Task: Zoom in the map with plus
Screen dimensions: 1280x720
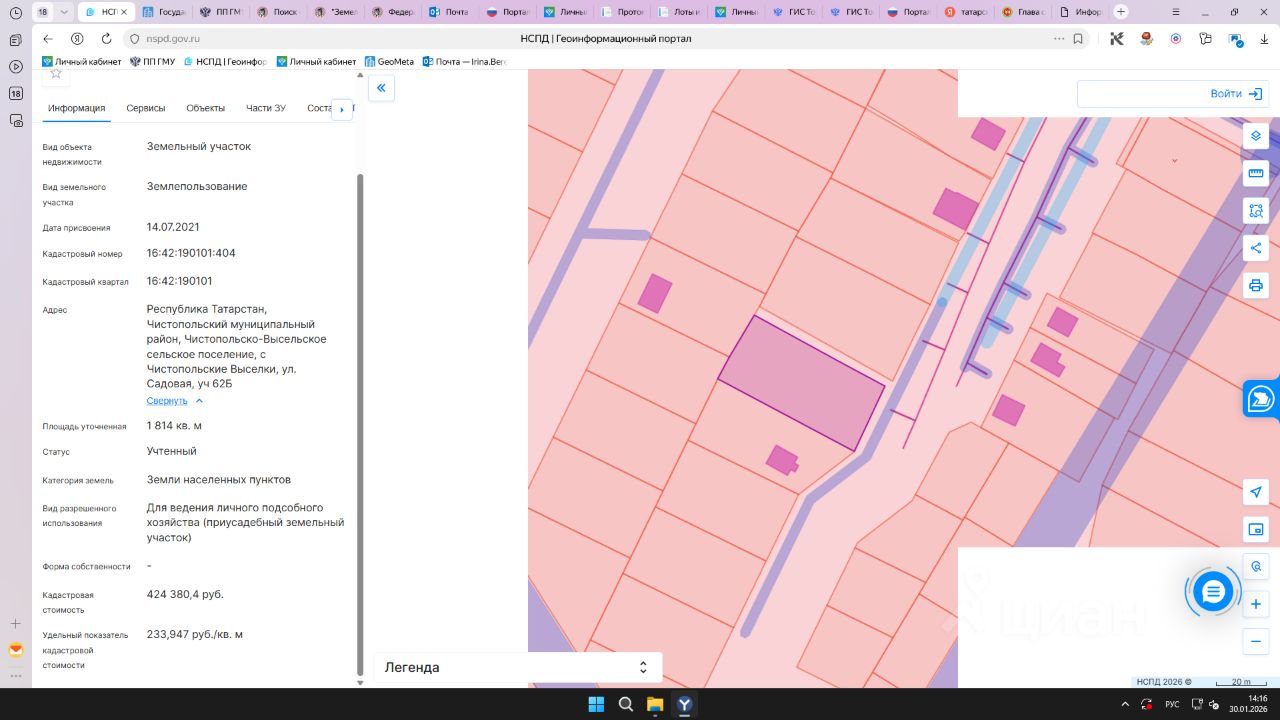Action: 1256,604
